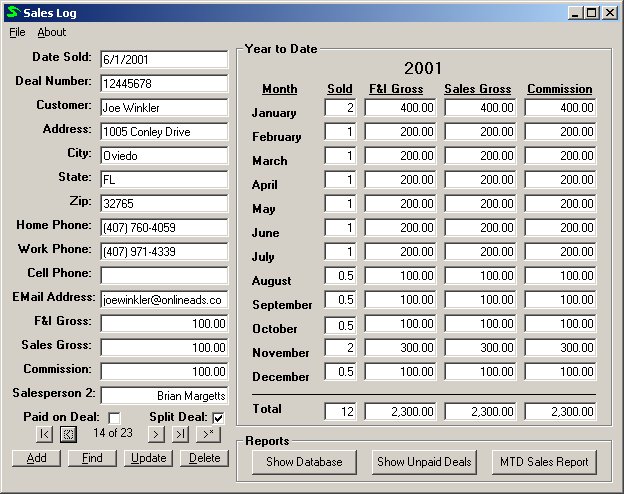Click the Total F&I Gross box
624x494 pixels.
(400, 411)
